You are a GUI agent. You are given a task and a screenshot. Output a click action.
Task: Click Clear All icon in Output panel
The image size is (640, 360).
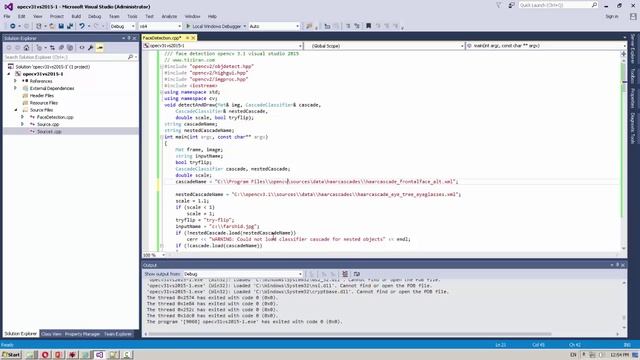click(345, 274)
